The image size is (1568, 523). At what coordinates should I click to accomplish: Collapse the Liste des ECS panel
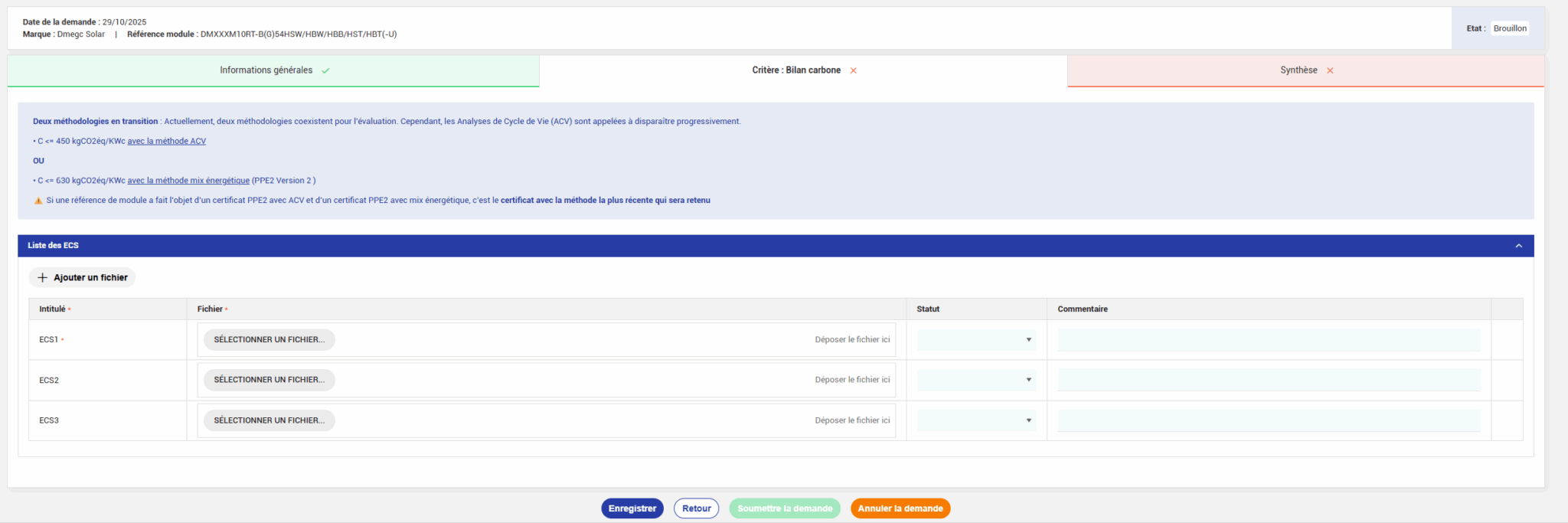click(1518, 246)
